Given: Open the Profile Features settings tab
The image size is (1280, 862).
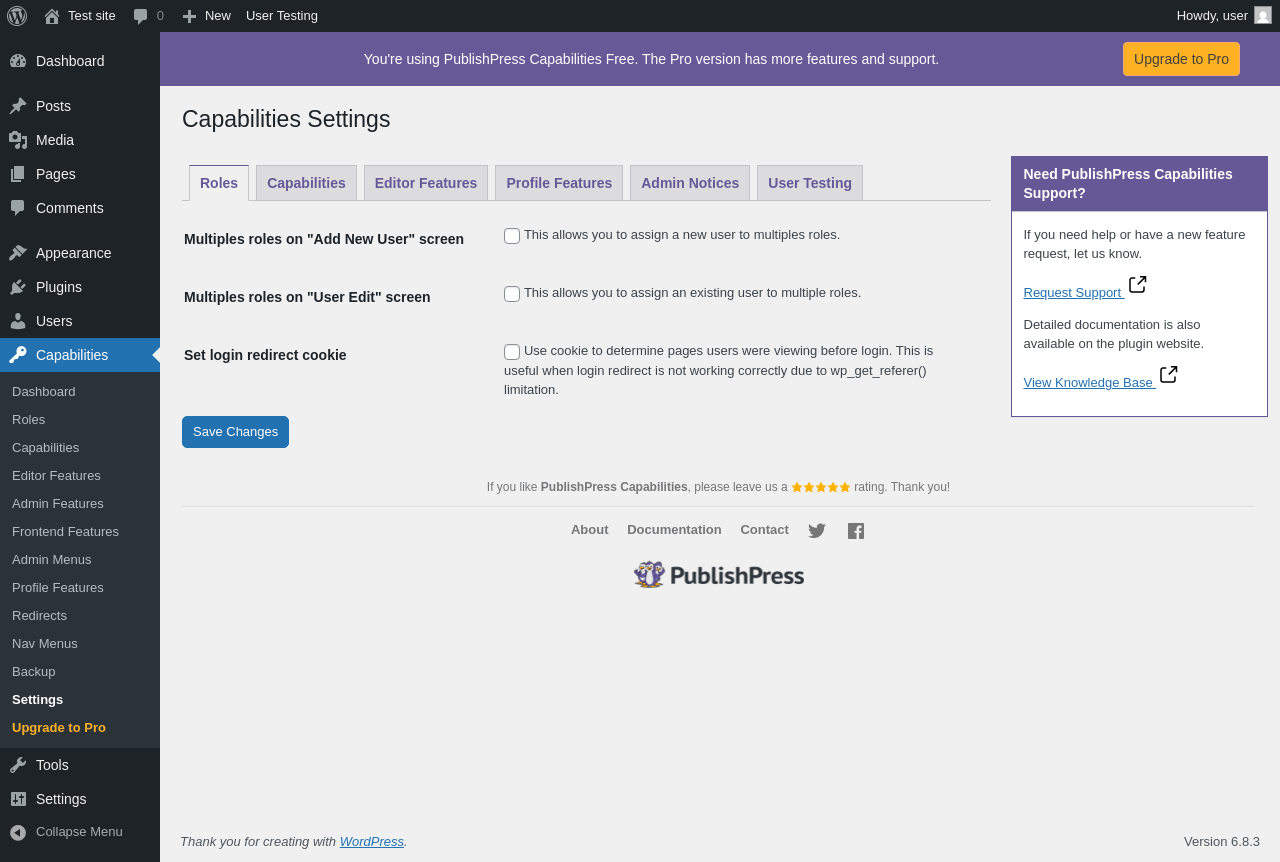Looking at the screenshot, I should point(559,183).
